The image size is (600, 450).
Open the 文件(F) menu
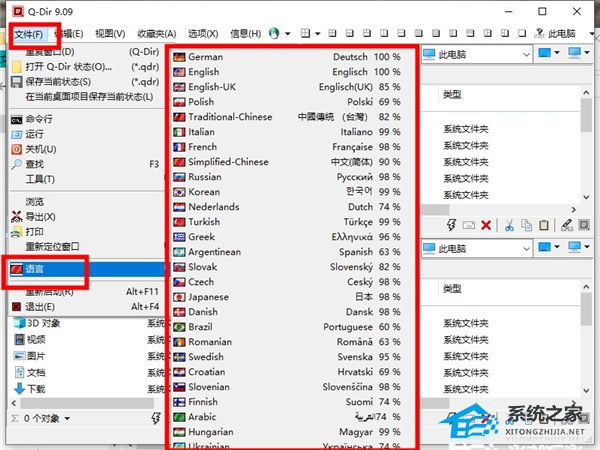coord(29,34)
